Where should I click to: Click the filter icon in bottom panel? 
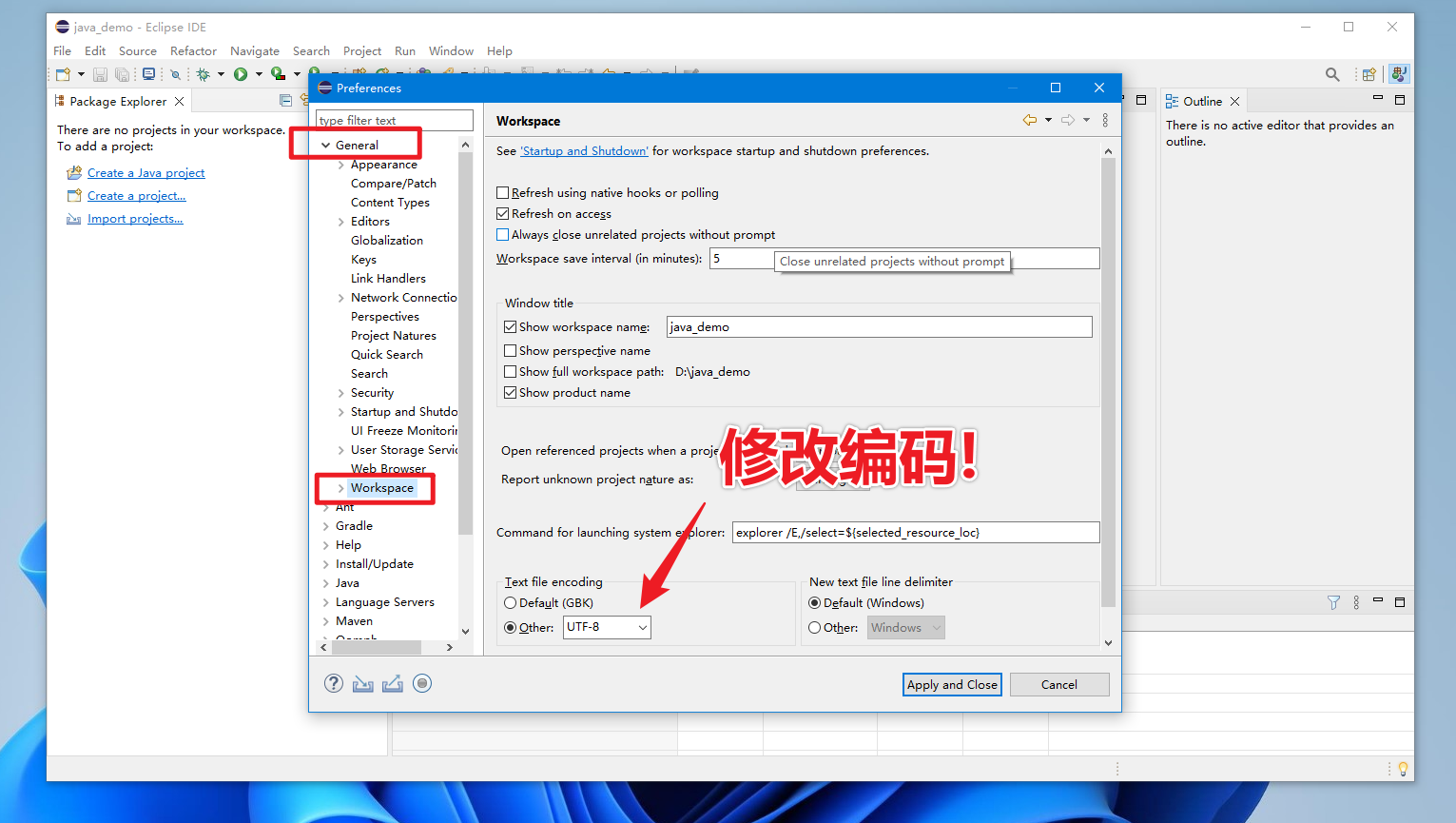coord(1333,602)
